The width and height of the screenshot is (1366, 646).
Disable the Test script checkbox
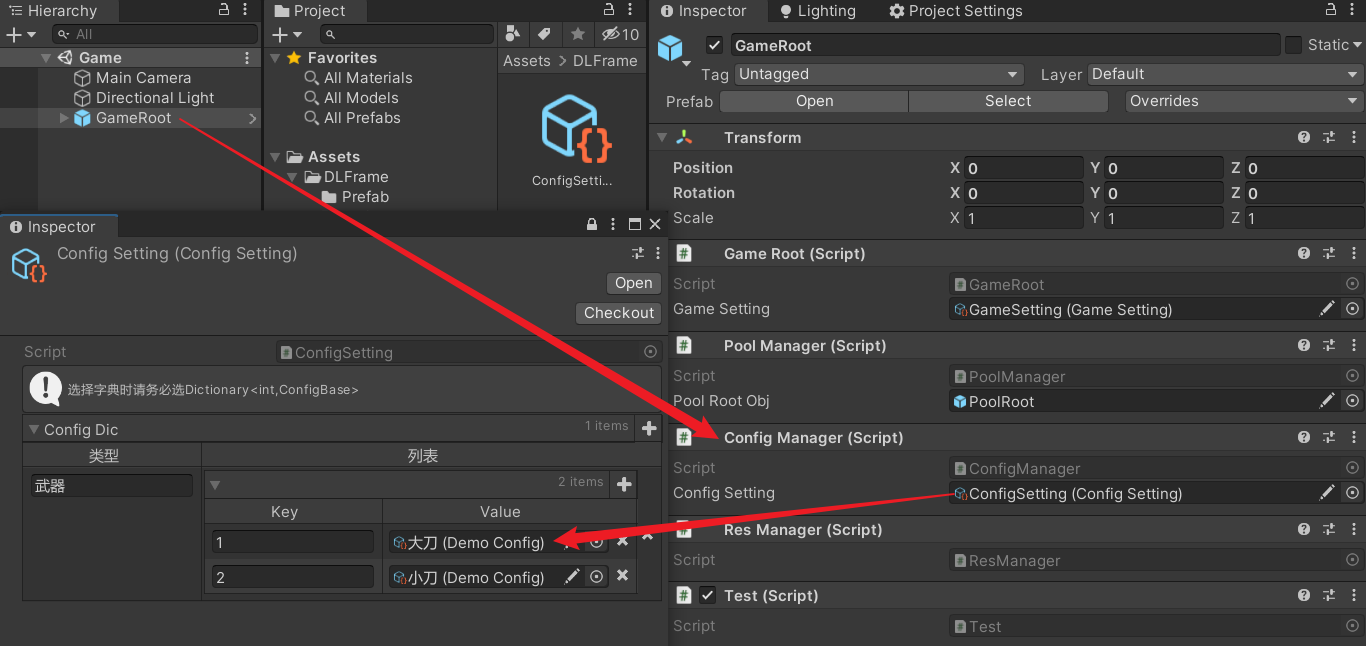pos(708,596)
